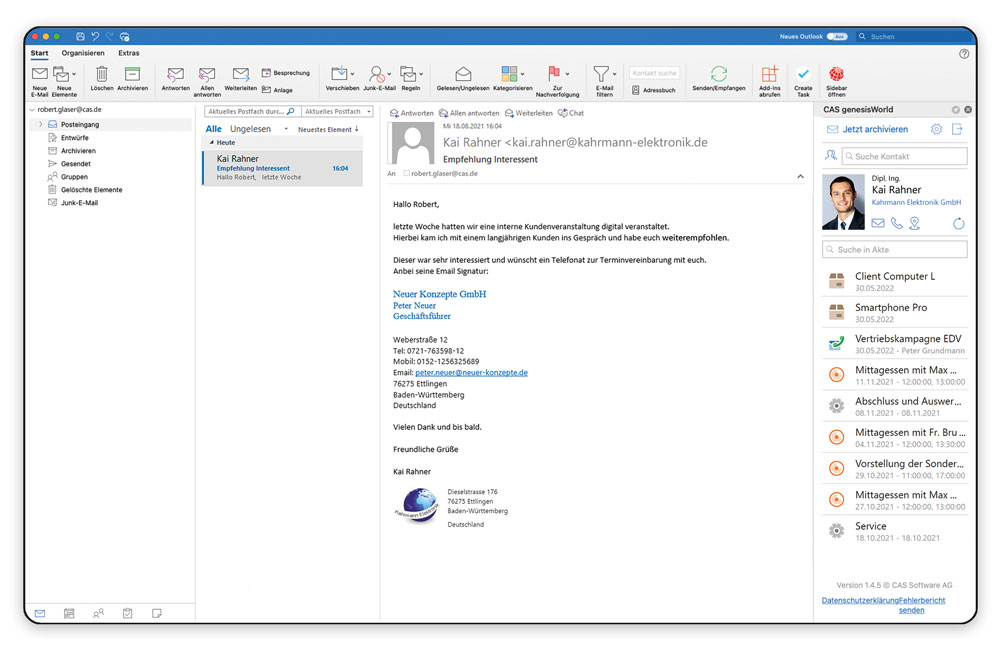Open the Adressbuch
The width and height of the screenshot is (1000, 650).
coord(654,90)
